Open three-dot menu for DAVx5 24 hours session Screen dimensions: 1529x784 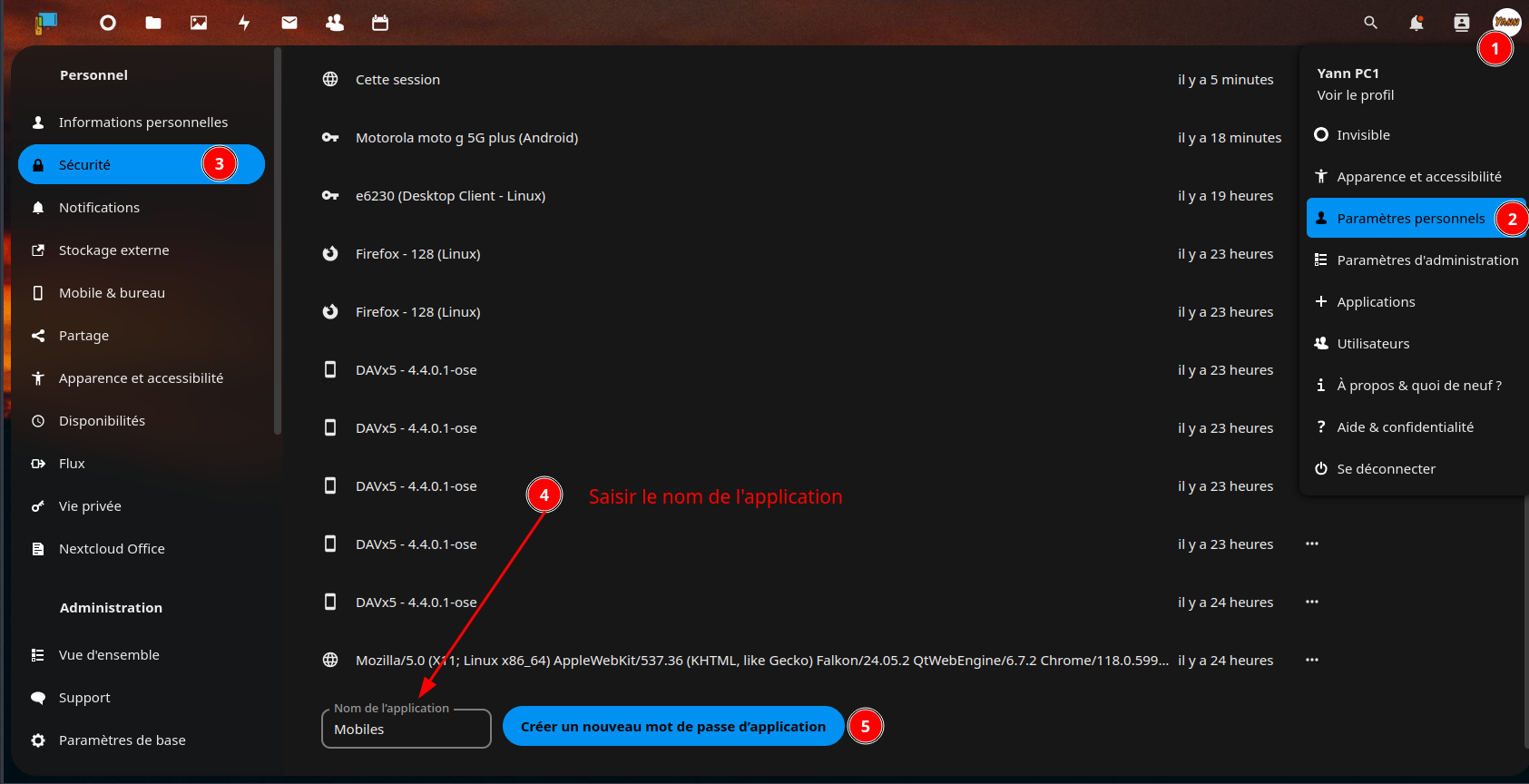(x=1312, y=602)
